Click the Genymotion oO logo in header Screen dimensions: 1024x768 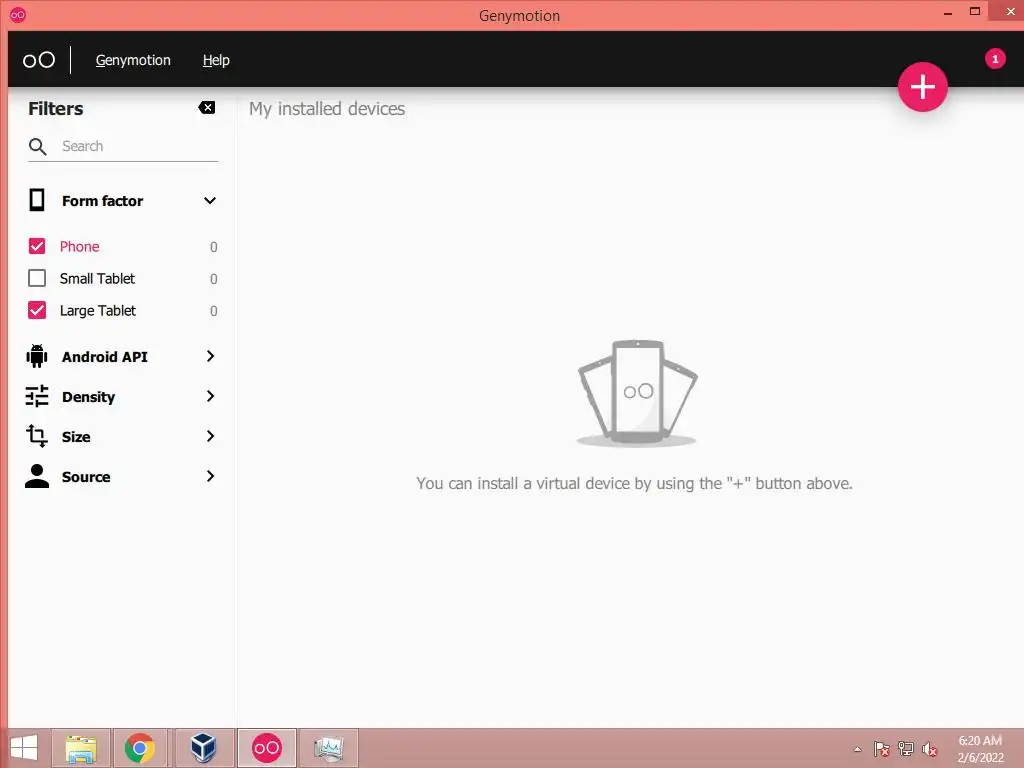point(39,60)
